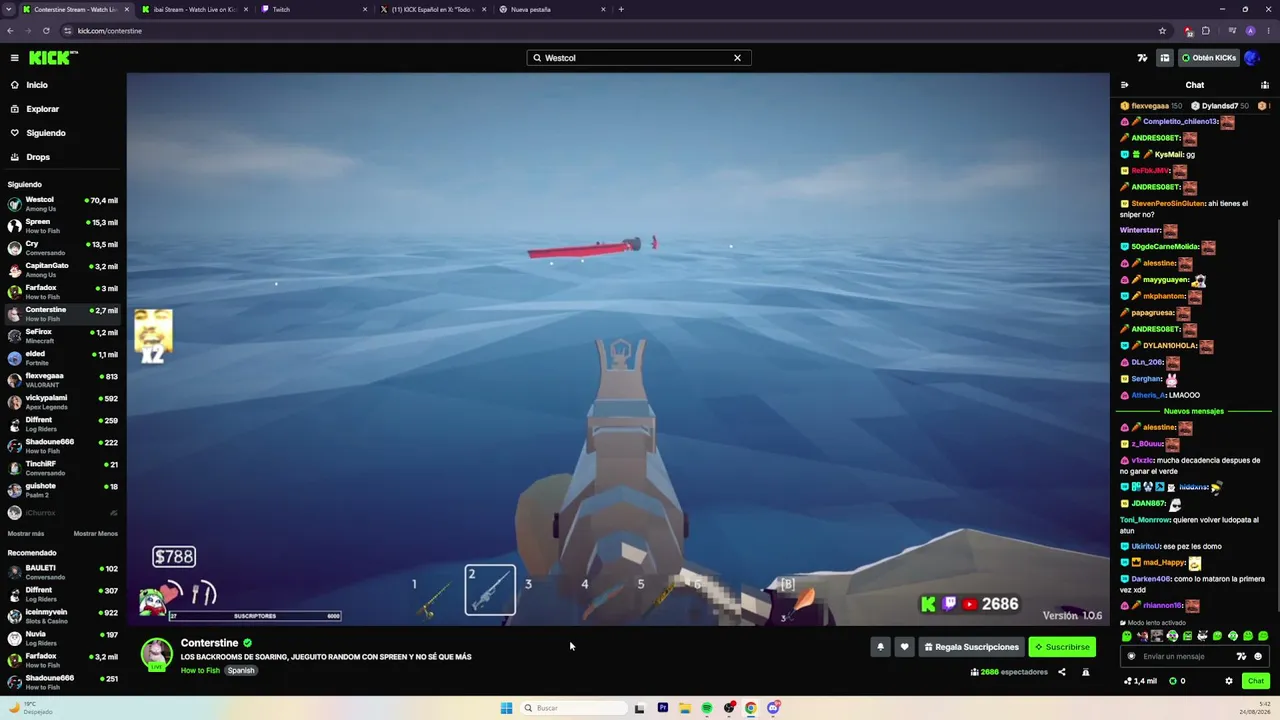Viewport: 1280px width, 720px height.
Task: Open vickypalami channel in followed list
Action: 63,402
